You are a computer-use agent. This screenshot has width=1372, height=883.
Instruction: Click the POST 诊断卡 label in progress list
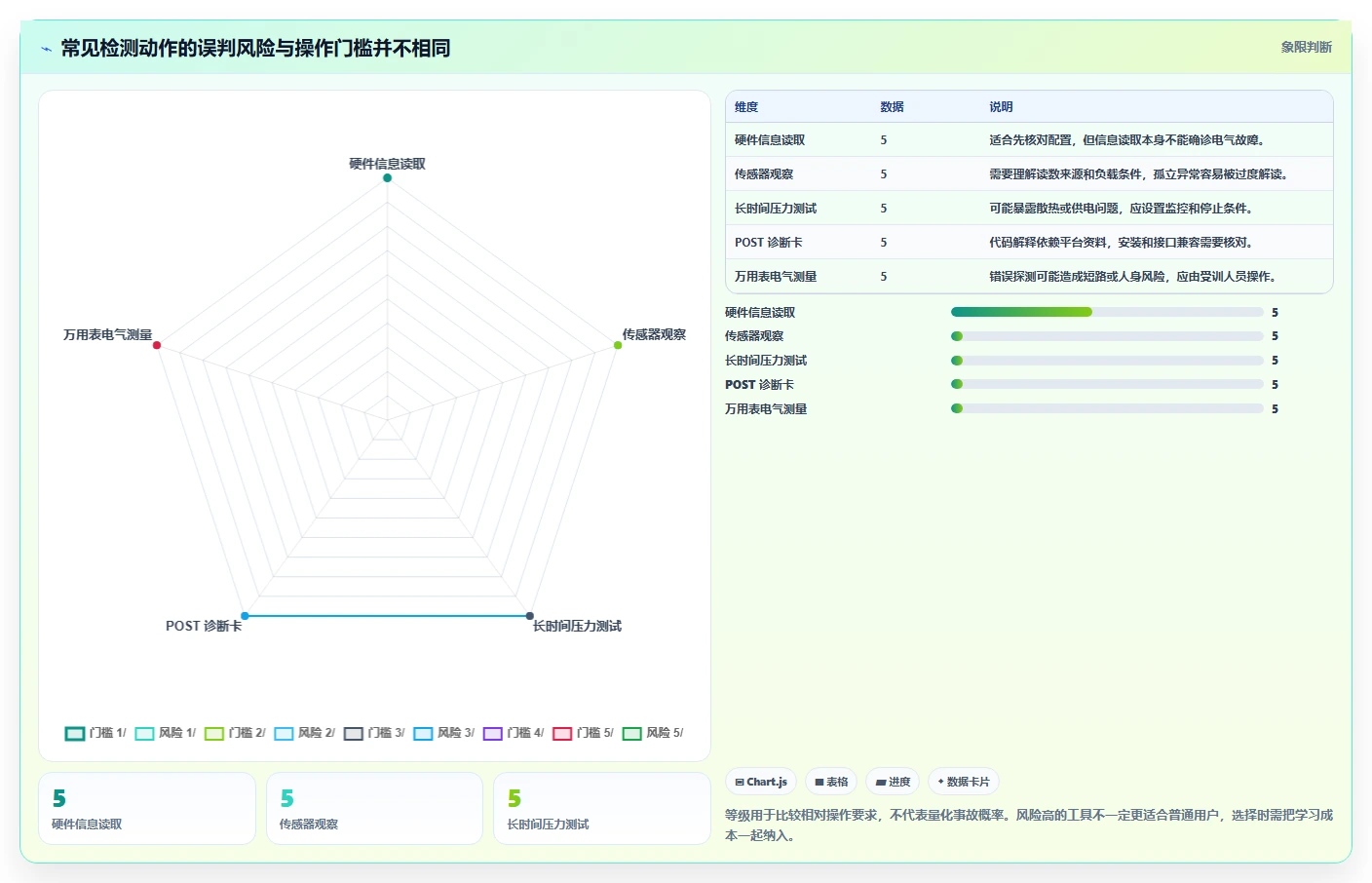pos(759,385)
